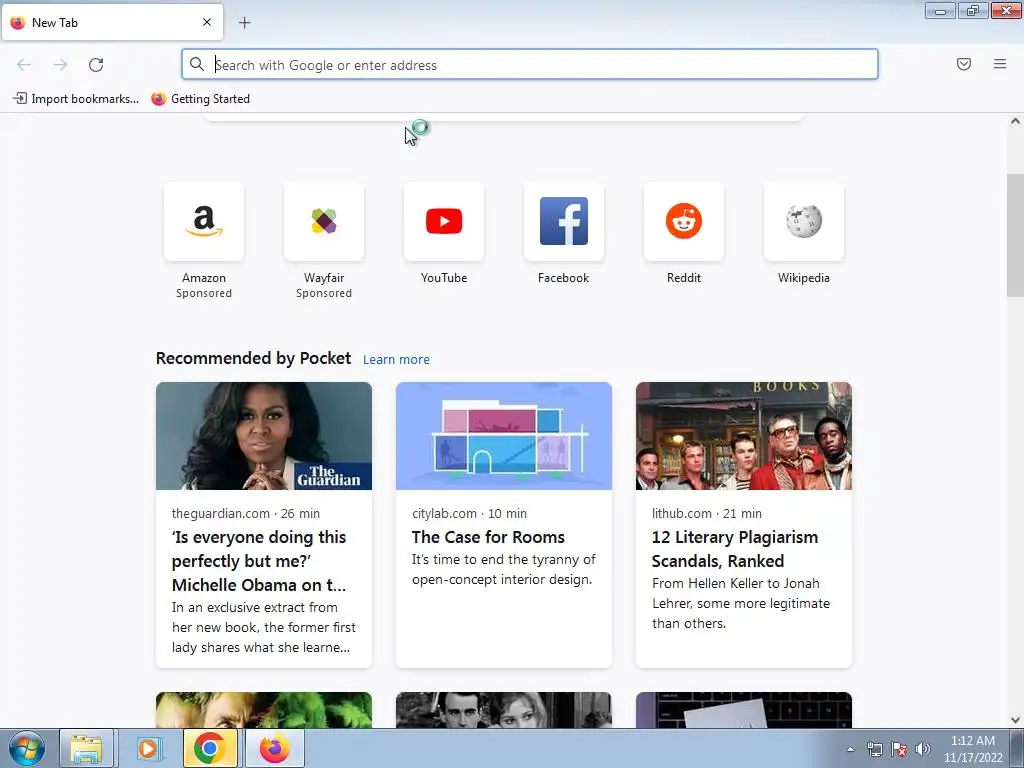Click the Import bookmarks icon
Screen dimensions: 1024x768
pos(20,99)
